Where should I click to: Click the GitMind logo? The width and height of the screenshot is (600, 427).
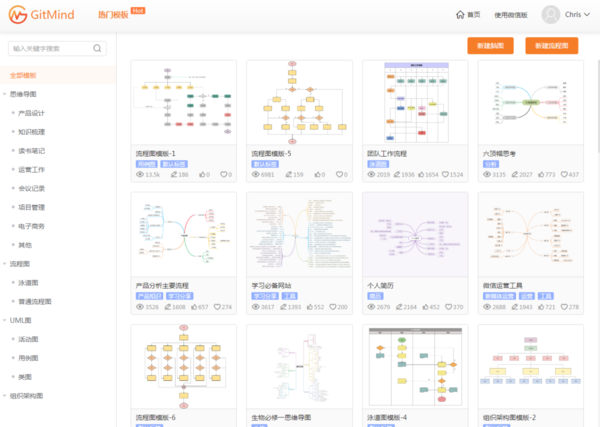[41, 15]
